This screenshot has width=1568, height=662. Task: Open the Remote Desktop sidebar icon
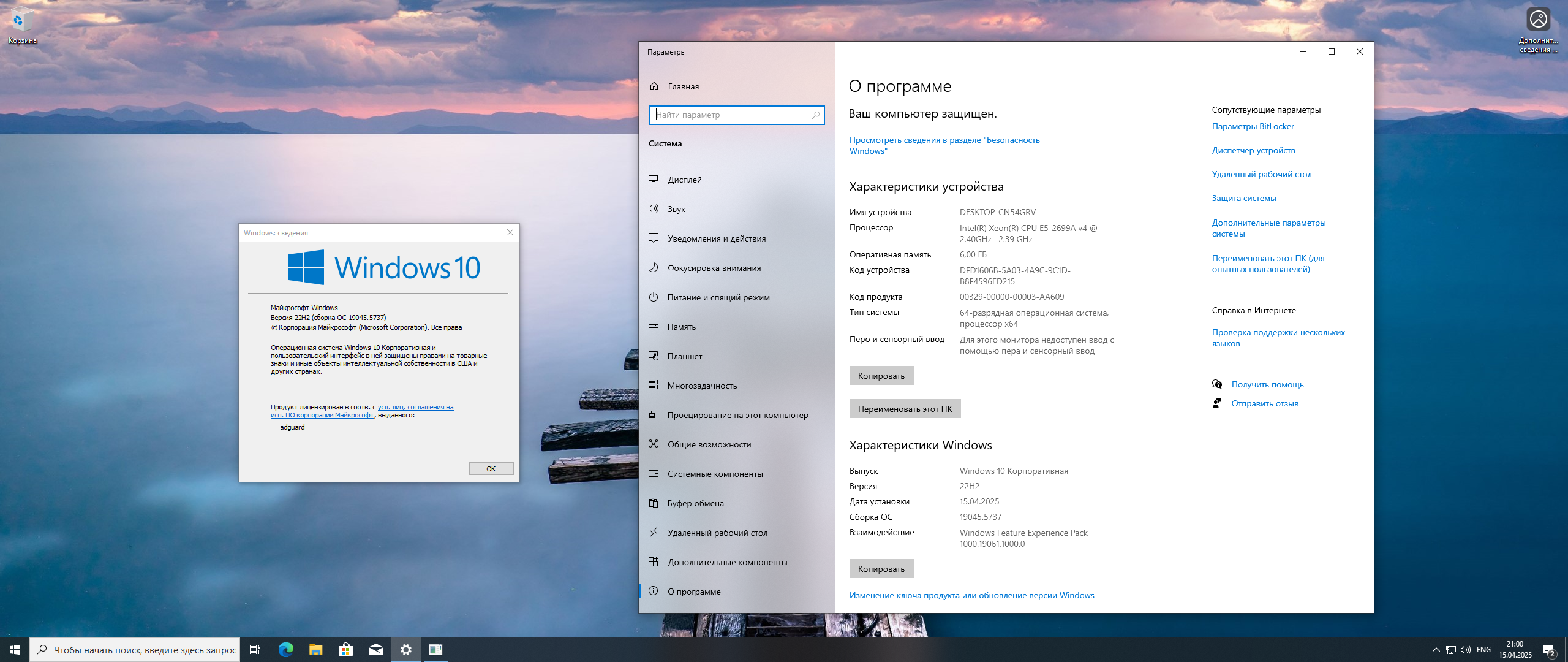click(x=654, y=532)
